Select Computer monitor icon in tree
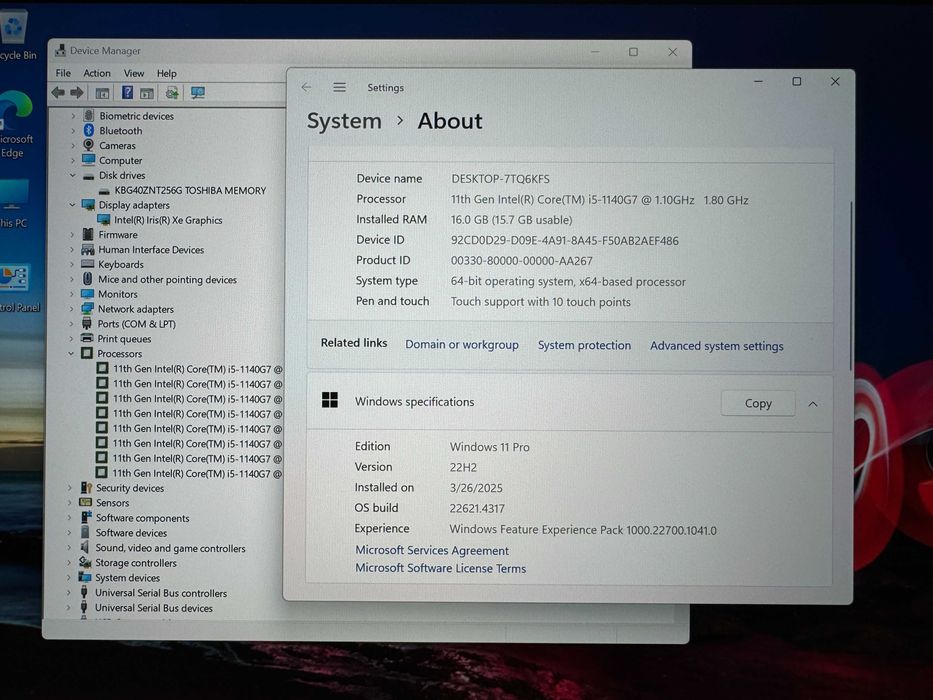Viewport: 933px width, 700px height. (89, 160)
